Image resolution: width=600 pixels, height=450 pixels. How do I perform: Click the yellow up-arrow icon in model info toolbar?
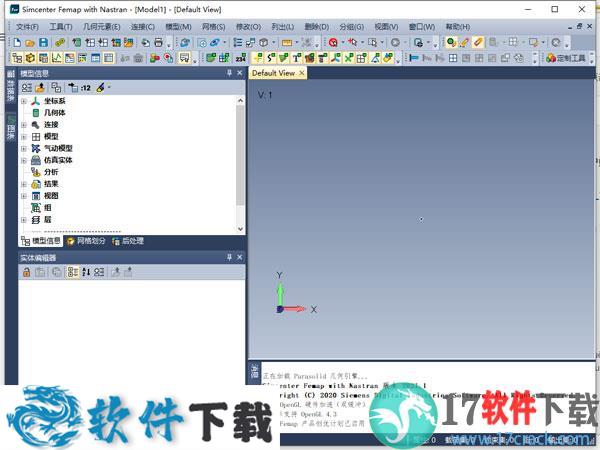coord(40,88)
